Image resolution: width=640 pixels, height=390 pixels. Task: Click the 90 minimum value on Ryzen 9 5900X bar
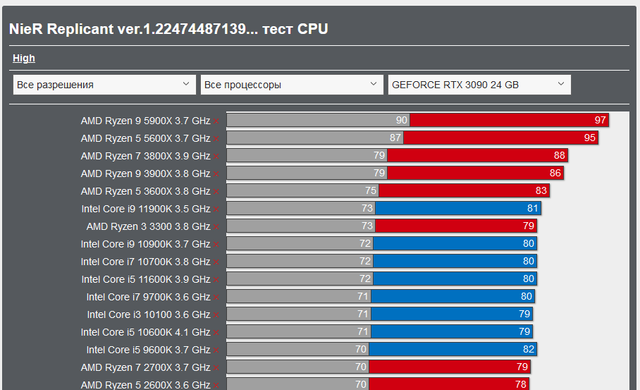(402, 120)
